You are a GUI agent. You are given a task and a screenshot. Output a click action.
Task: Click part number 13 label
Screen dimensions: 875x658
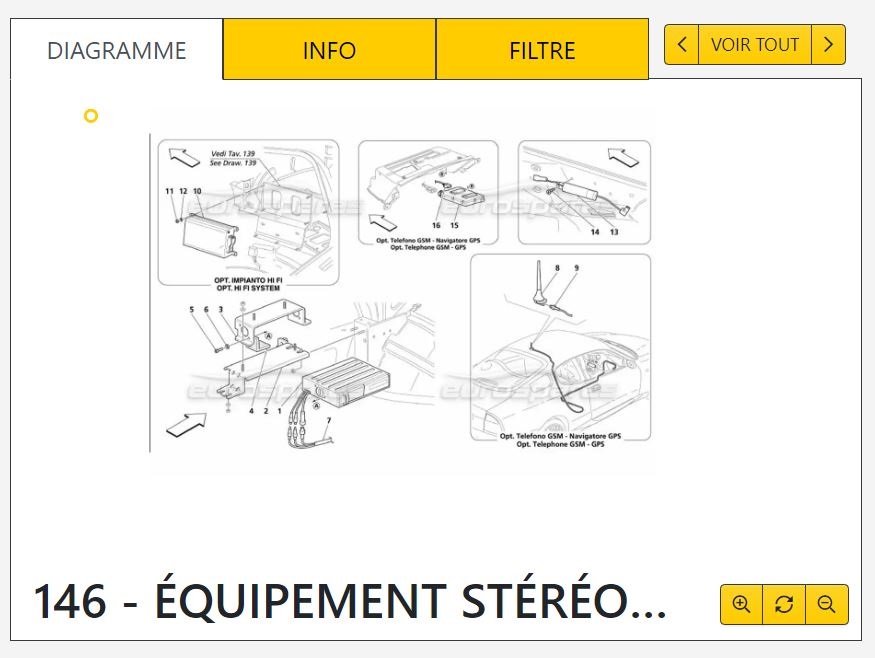(x=614, y=232)
